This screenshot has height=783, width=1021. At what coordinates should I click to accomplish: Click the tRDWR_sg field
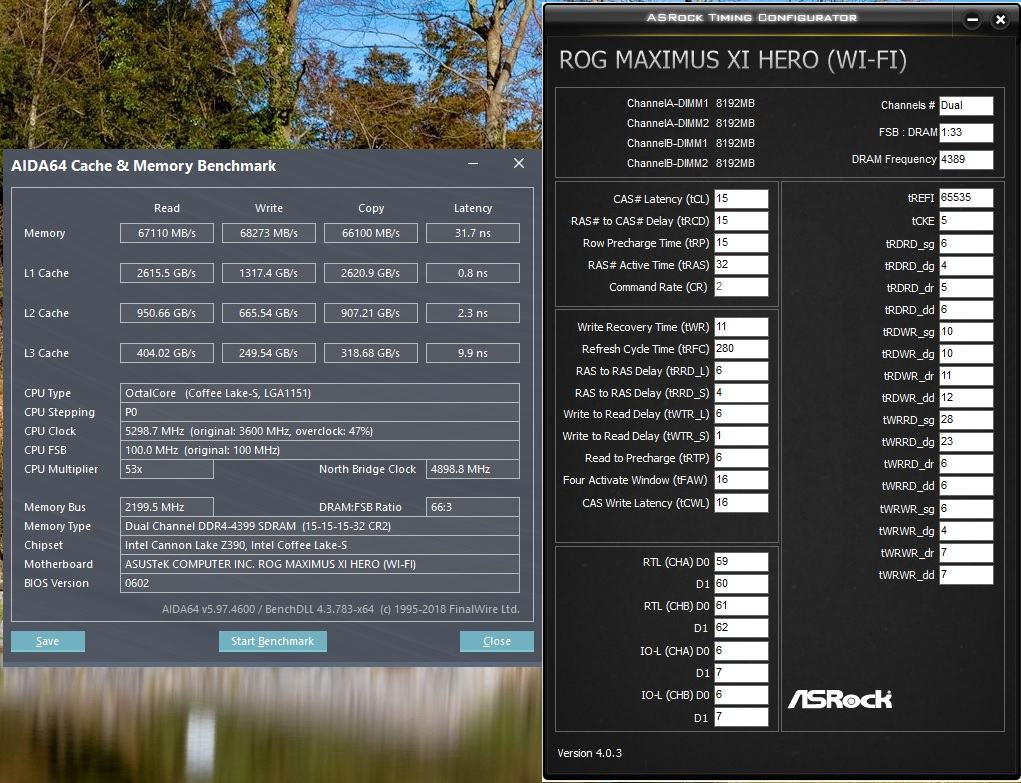click(966, 332)
